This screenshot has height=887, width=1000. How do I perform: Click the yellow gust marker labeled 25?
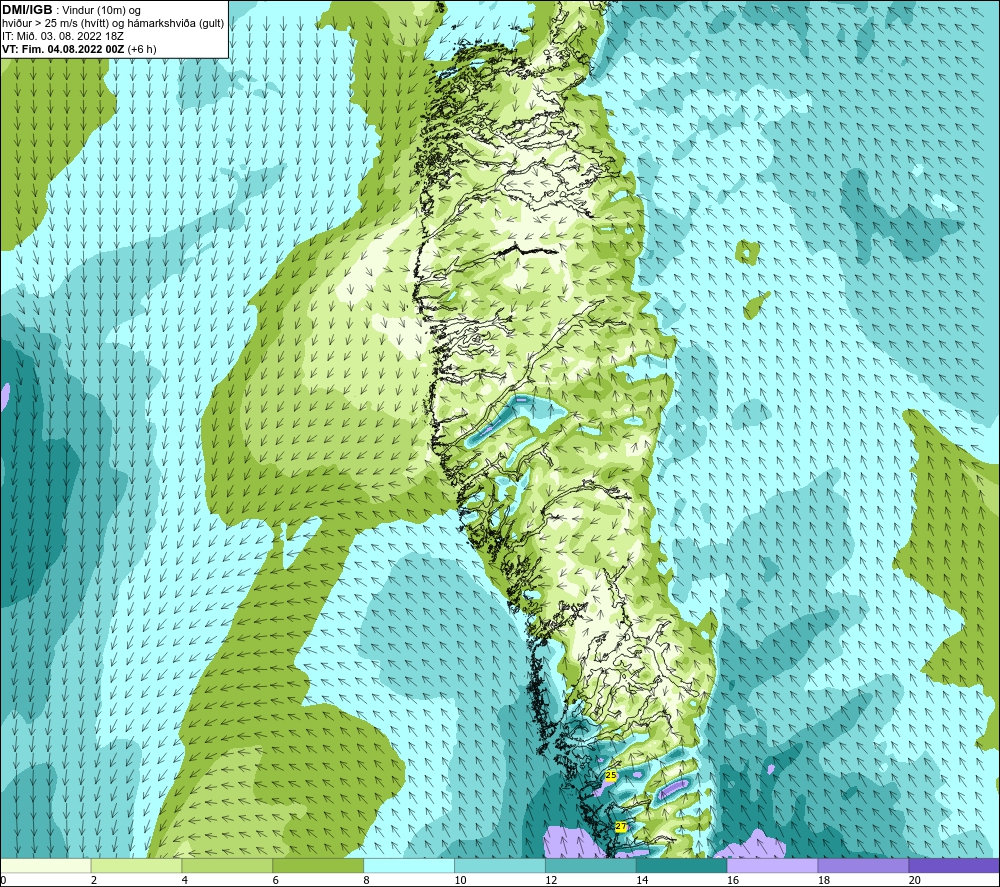[611, 775]
